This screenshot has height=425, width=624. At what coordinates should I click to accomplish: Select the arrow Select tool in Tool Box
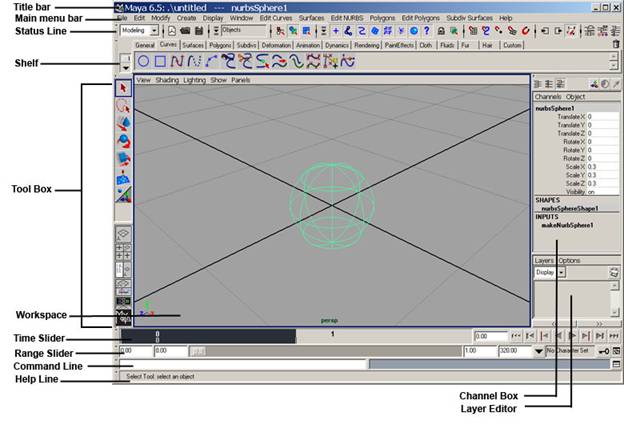point(123,89)
